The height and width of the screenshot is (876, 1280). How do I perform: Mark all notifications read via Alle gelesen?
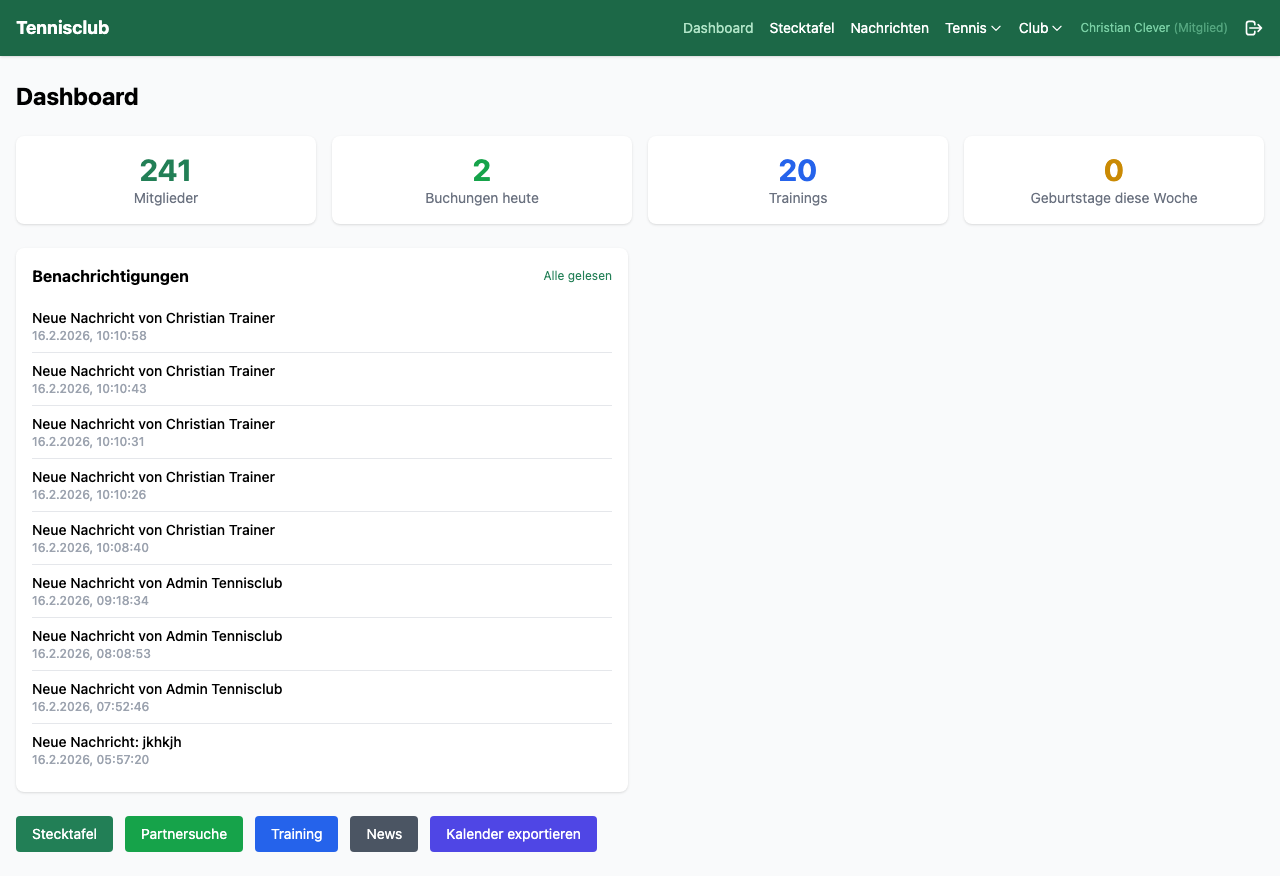point(577,275)
